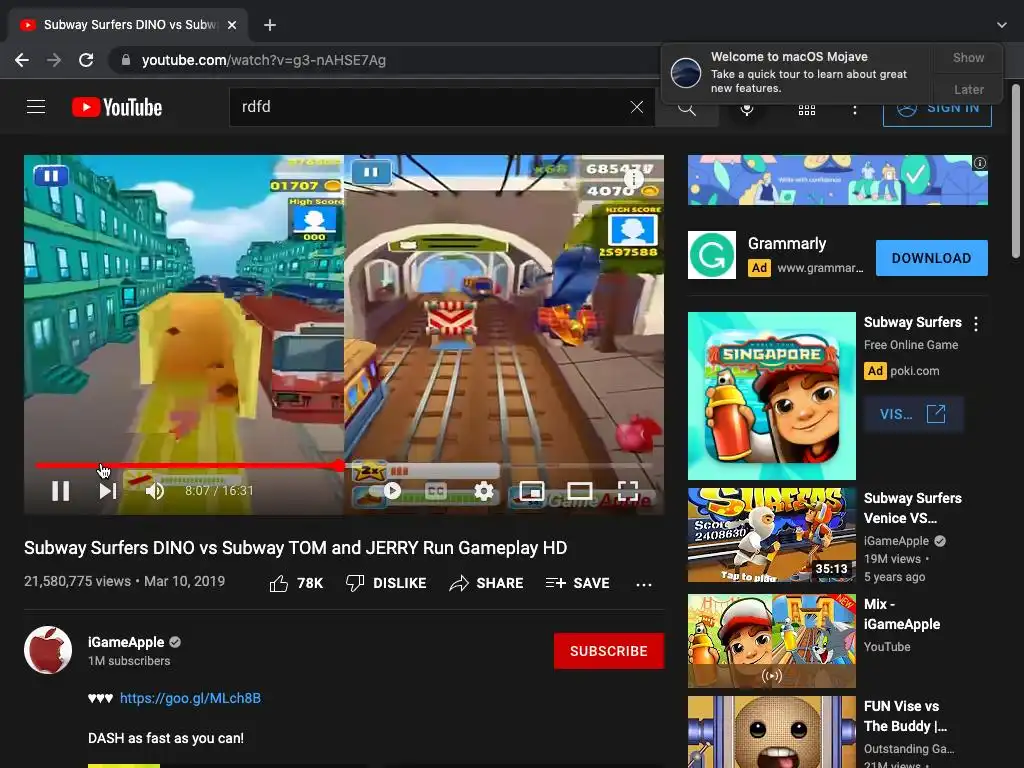Image resolution: width=1024 pixels, height=768 pixels.
Task: Go back in browser history
Action: pos(22,60)
